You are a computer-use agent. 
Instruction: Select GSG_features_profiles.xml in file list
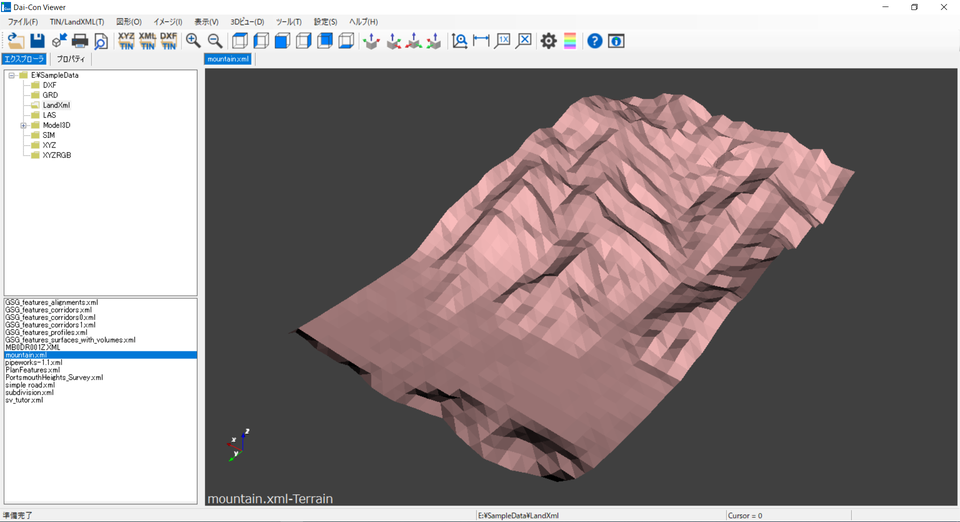coord(46,332)
